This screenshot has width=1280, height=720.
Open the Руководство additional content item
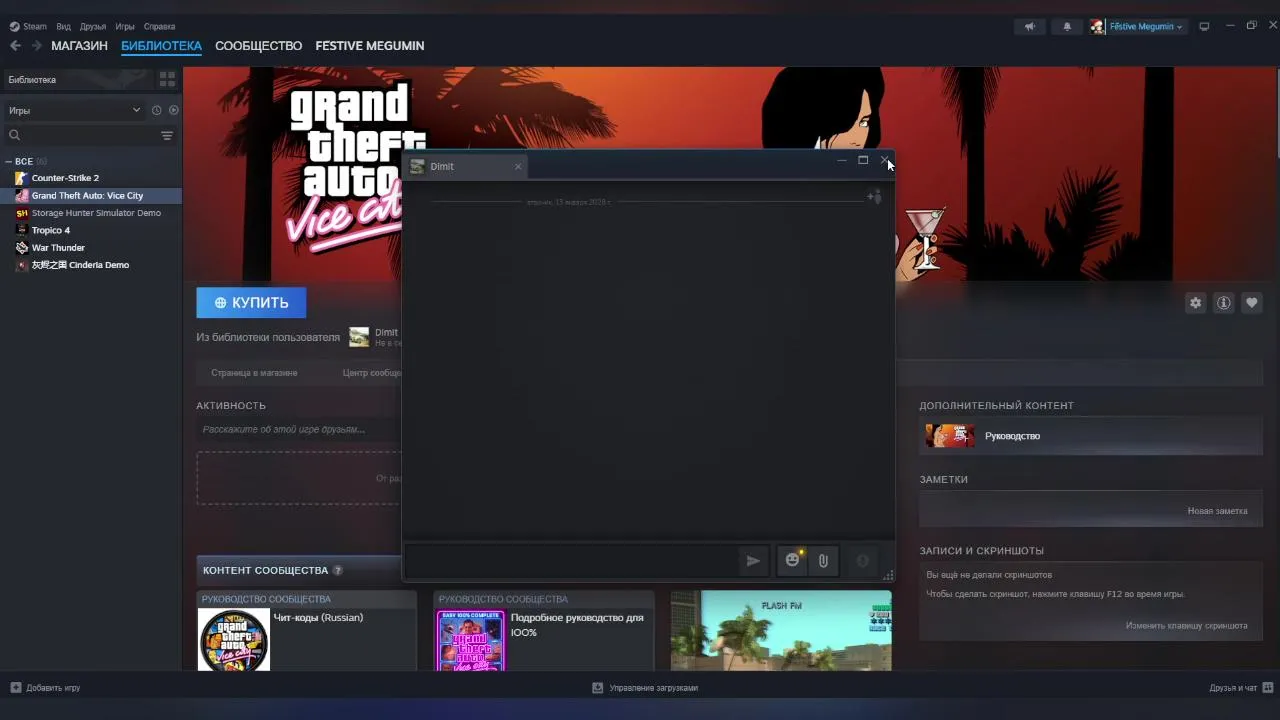pos(1091,436)
